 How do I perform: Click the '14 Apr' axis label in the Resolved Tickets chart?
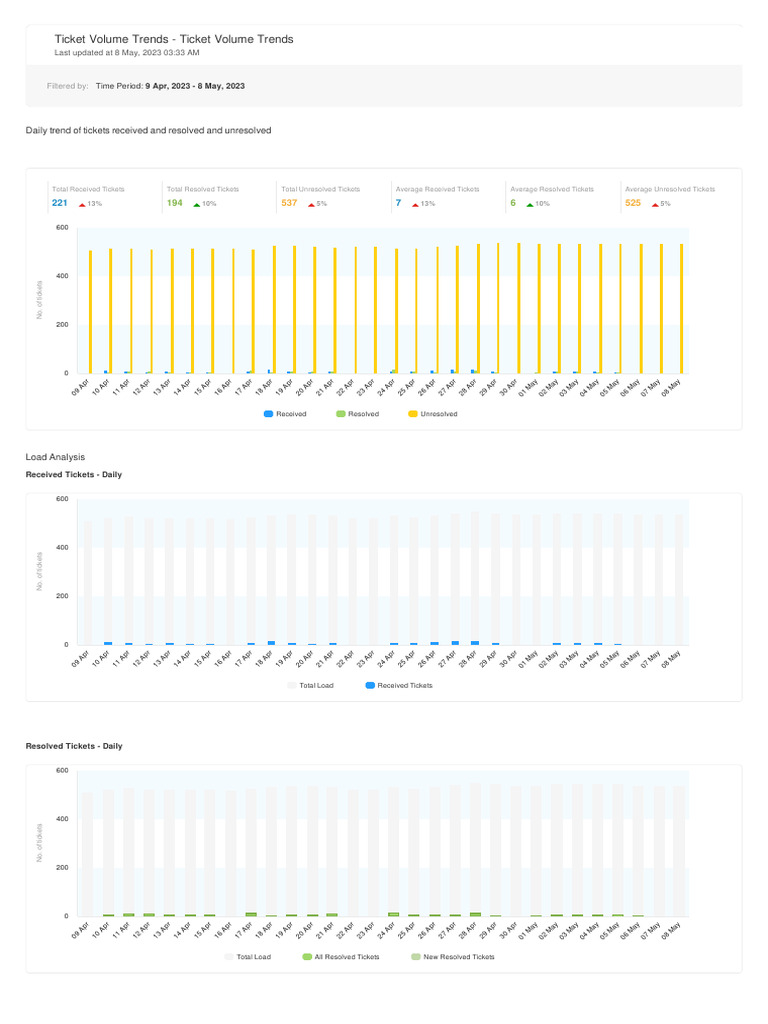(x=182, y=929)
